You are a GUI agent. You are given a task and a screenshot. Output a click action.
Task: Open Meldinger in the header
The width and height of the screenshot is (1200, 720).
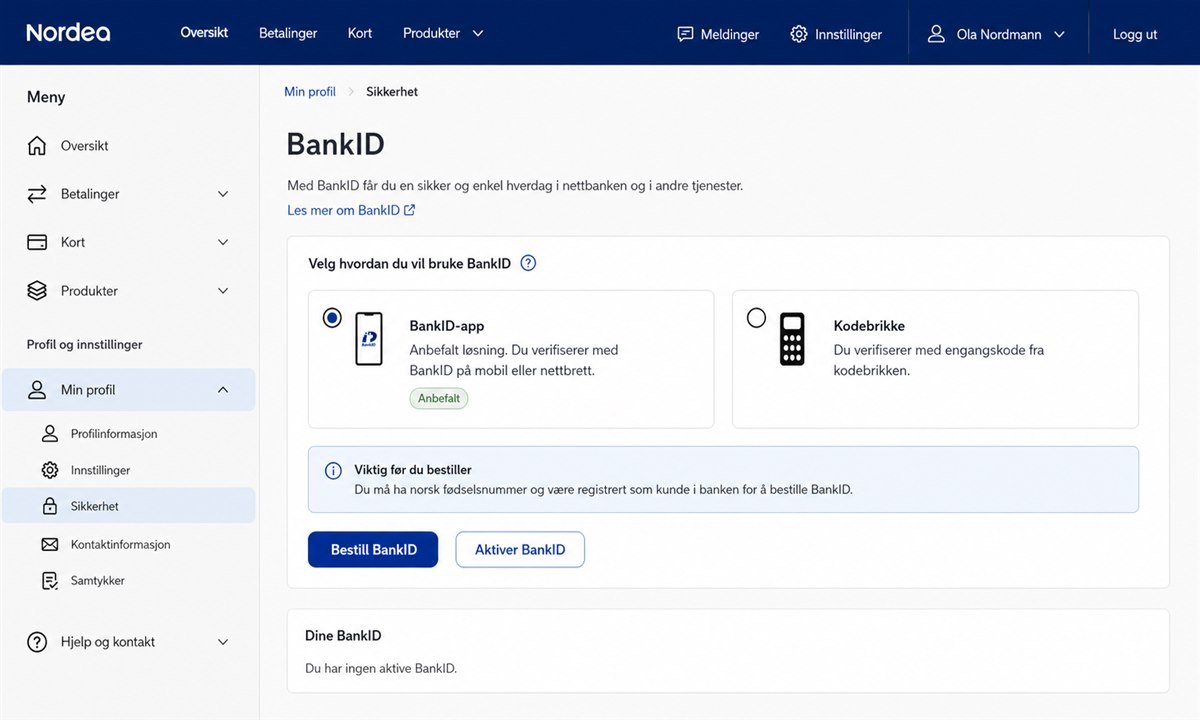(718, 34)
